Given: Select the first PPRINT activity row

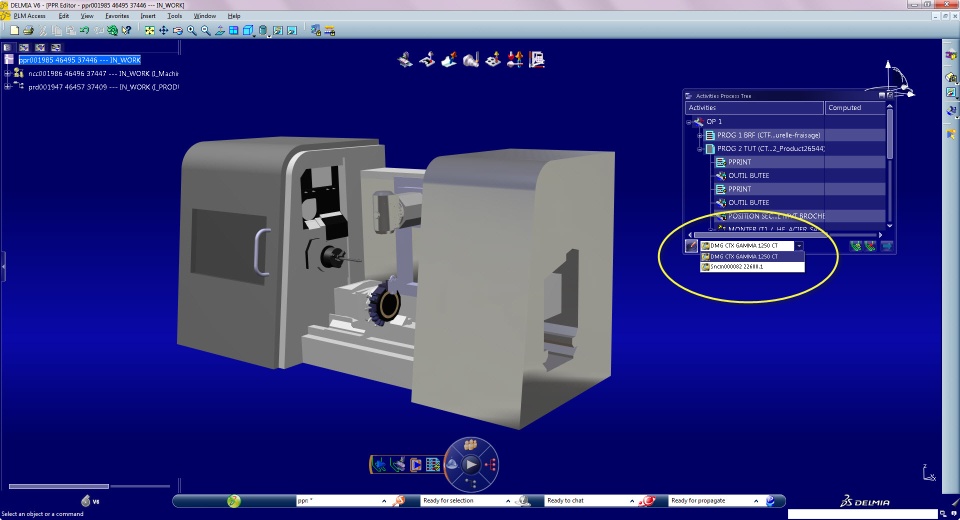Looking at the screenshot, I should (x=800, y=162).
